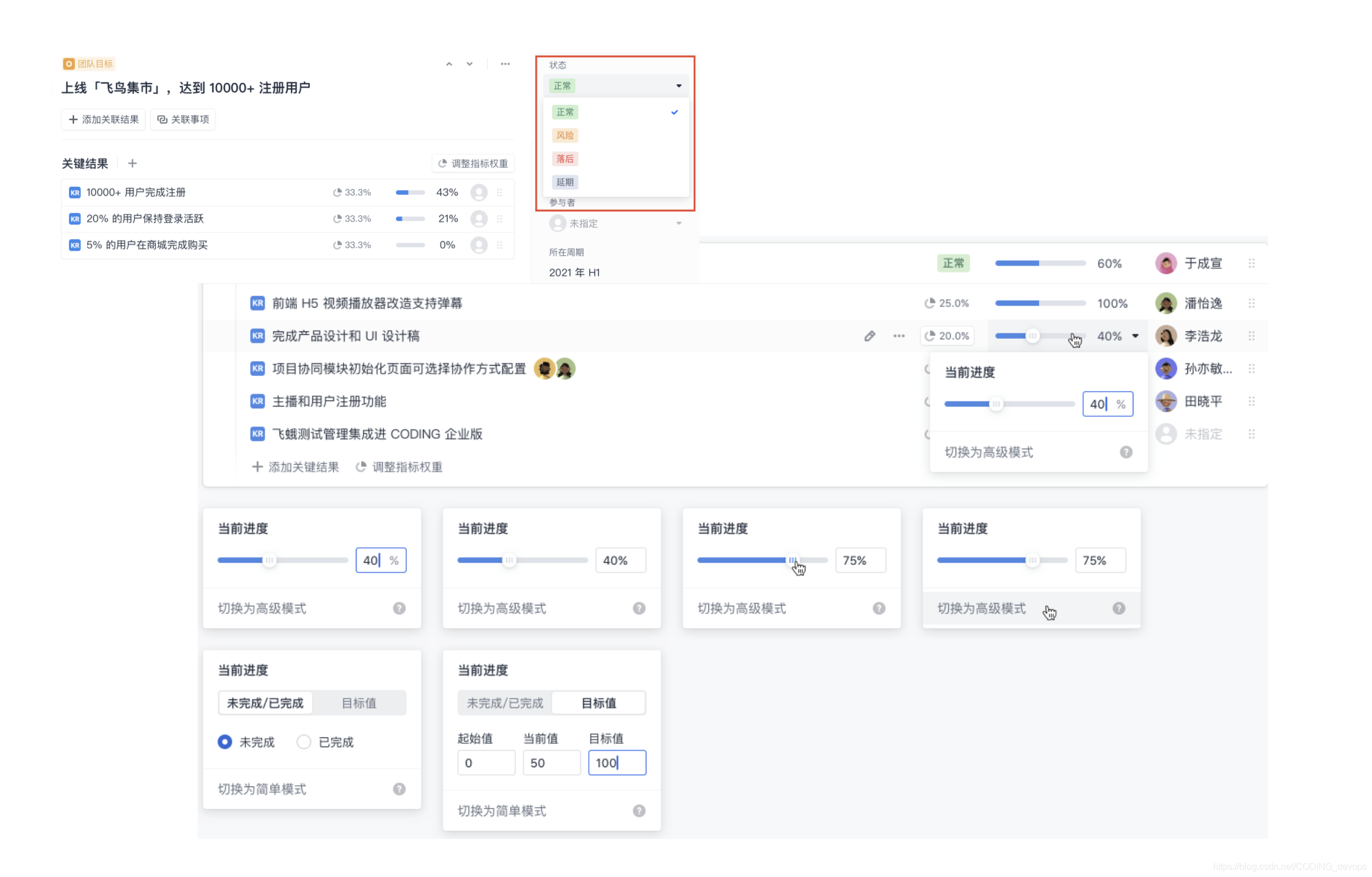Viewport: 1372px width, 877px height.
Task: Open the ellipsis menu beside the edit pencil icon
Action: click(899, 335)
